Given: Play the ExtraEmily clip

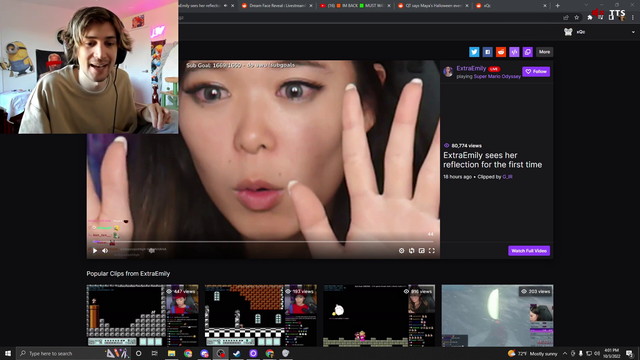Looking at the screenshot, I should point(95,251).
